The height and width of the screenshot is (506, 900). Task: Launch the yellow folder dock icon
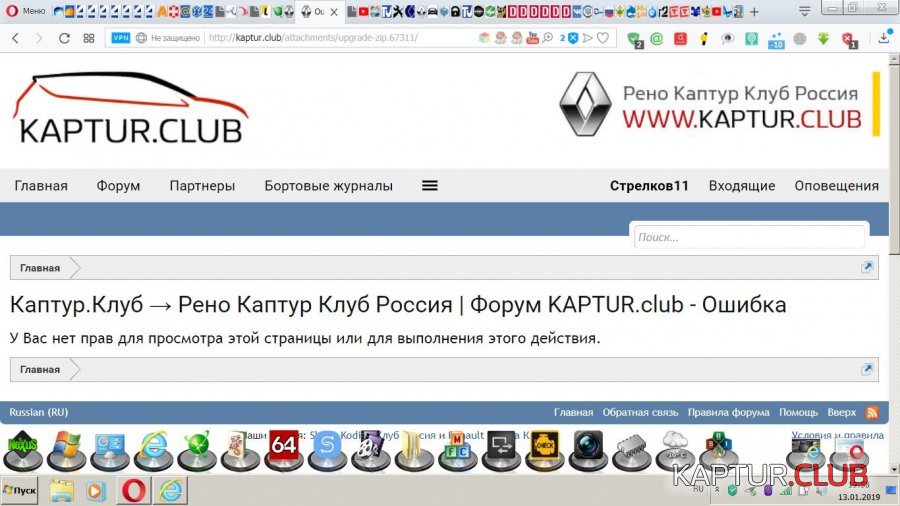[x=414, y=450]
